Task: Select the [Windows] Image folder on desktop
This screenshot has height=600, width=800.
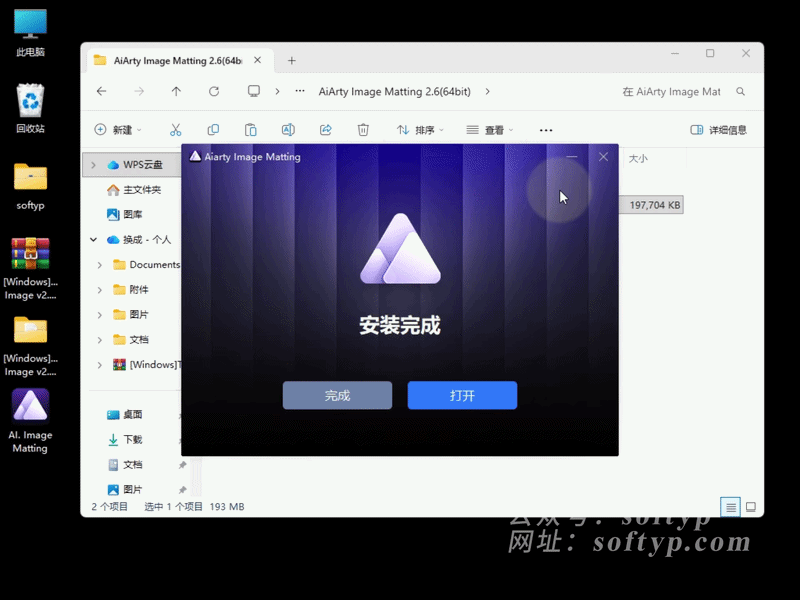Action: 30,346
